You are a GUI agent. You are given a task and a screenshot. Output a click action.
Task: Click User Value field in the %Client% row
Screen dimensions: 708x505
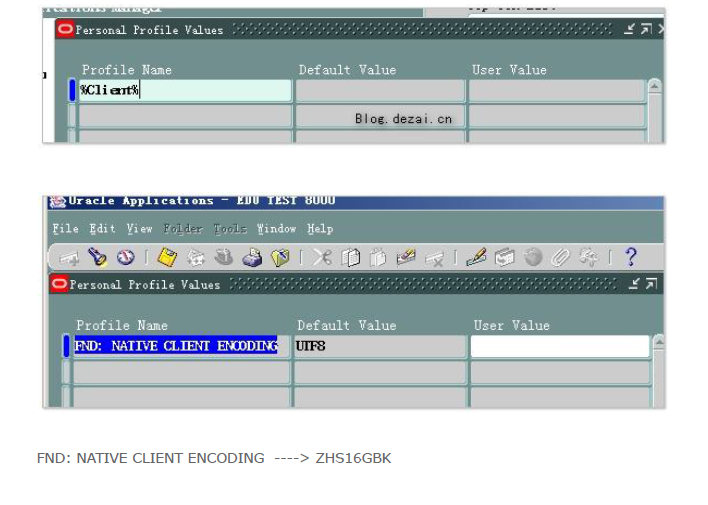557,90
